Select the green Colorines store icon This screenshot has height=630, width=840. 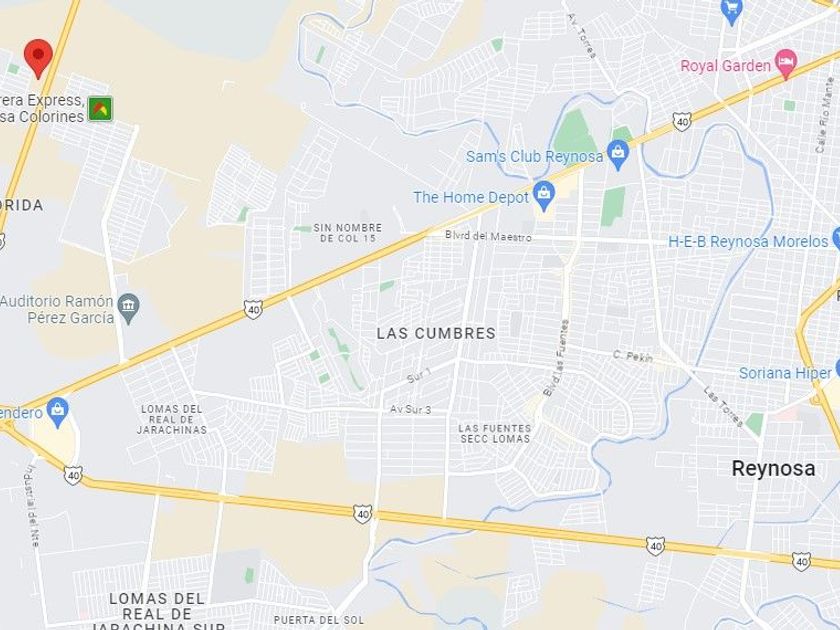100,109
